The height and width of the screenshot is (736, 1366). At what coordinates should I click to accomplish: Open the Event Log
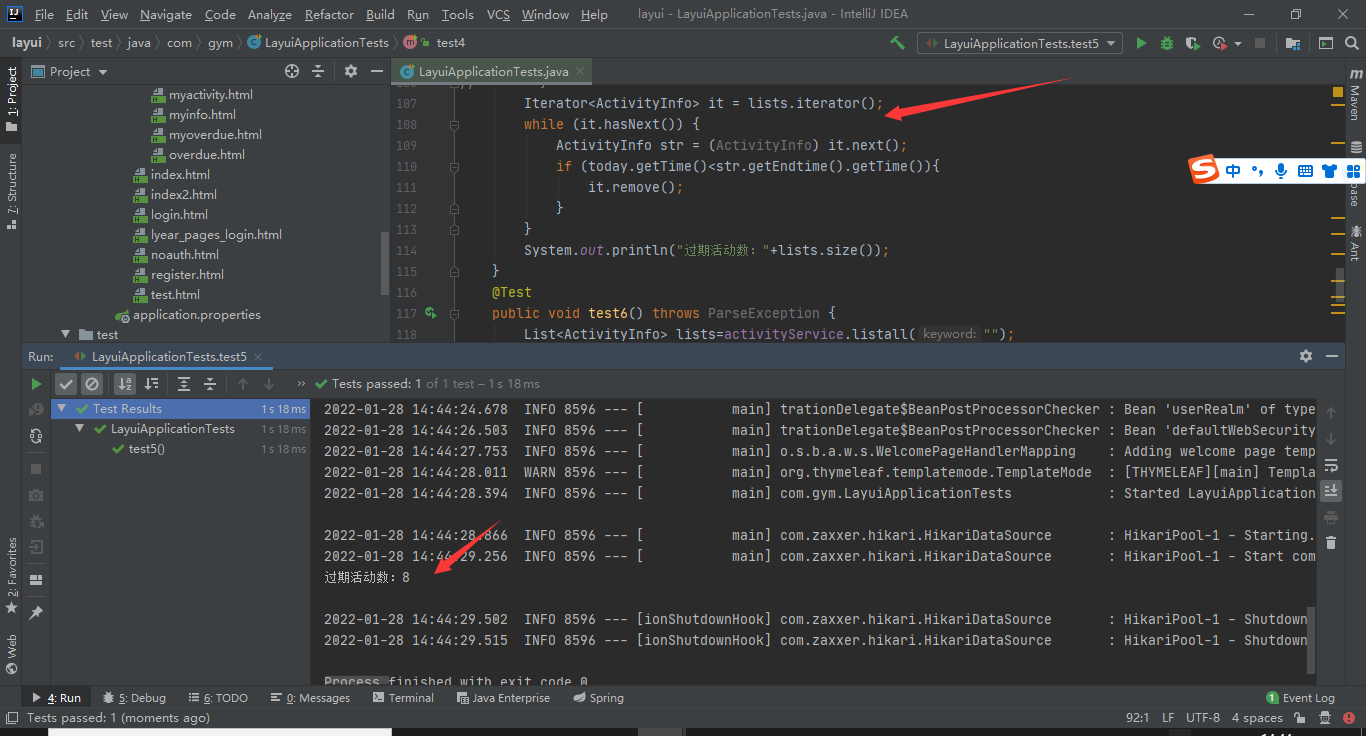(1301, 698)
